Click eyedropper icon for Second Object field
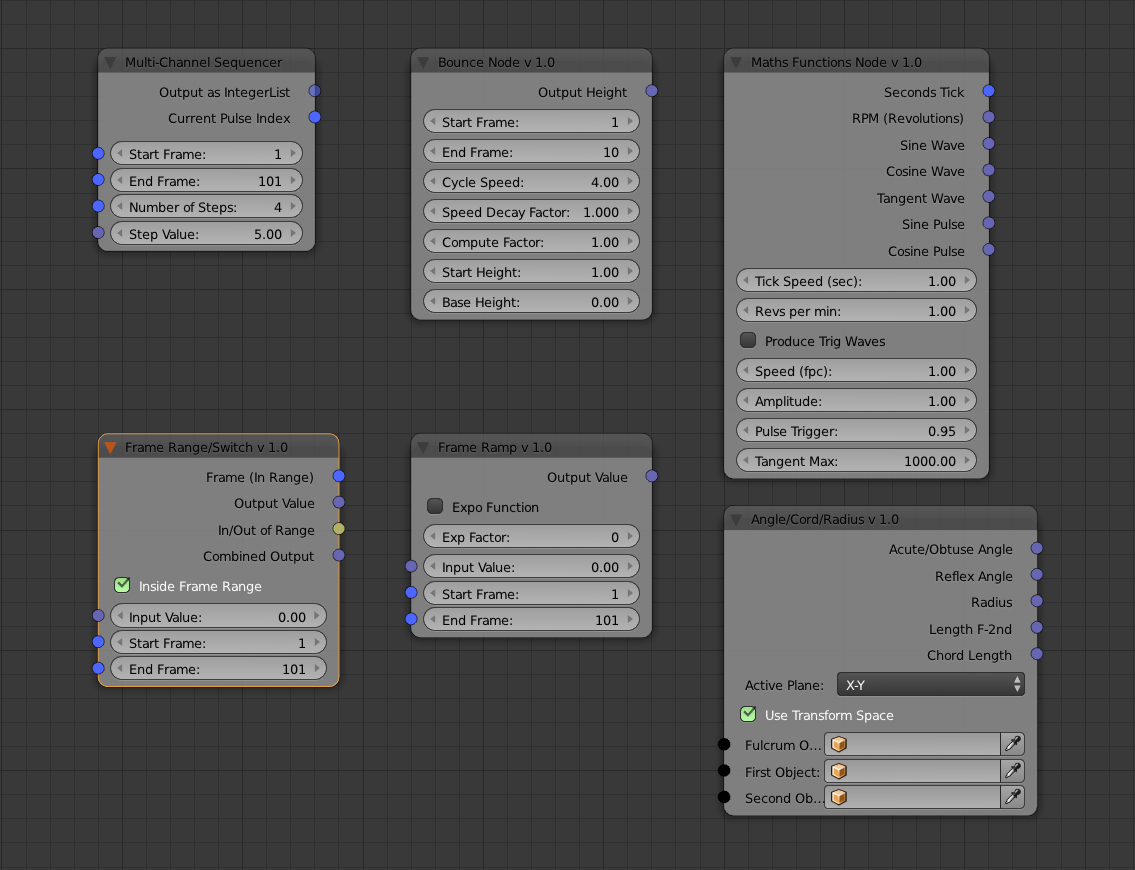1135x870 pixels. [x=1012, y=797]
